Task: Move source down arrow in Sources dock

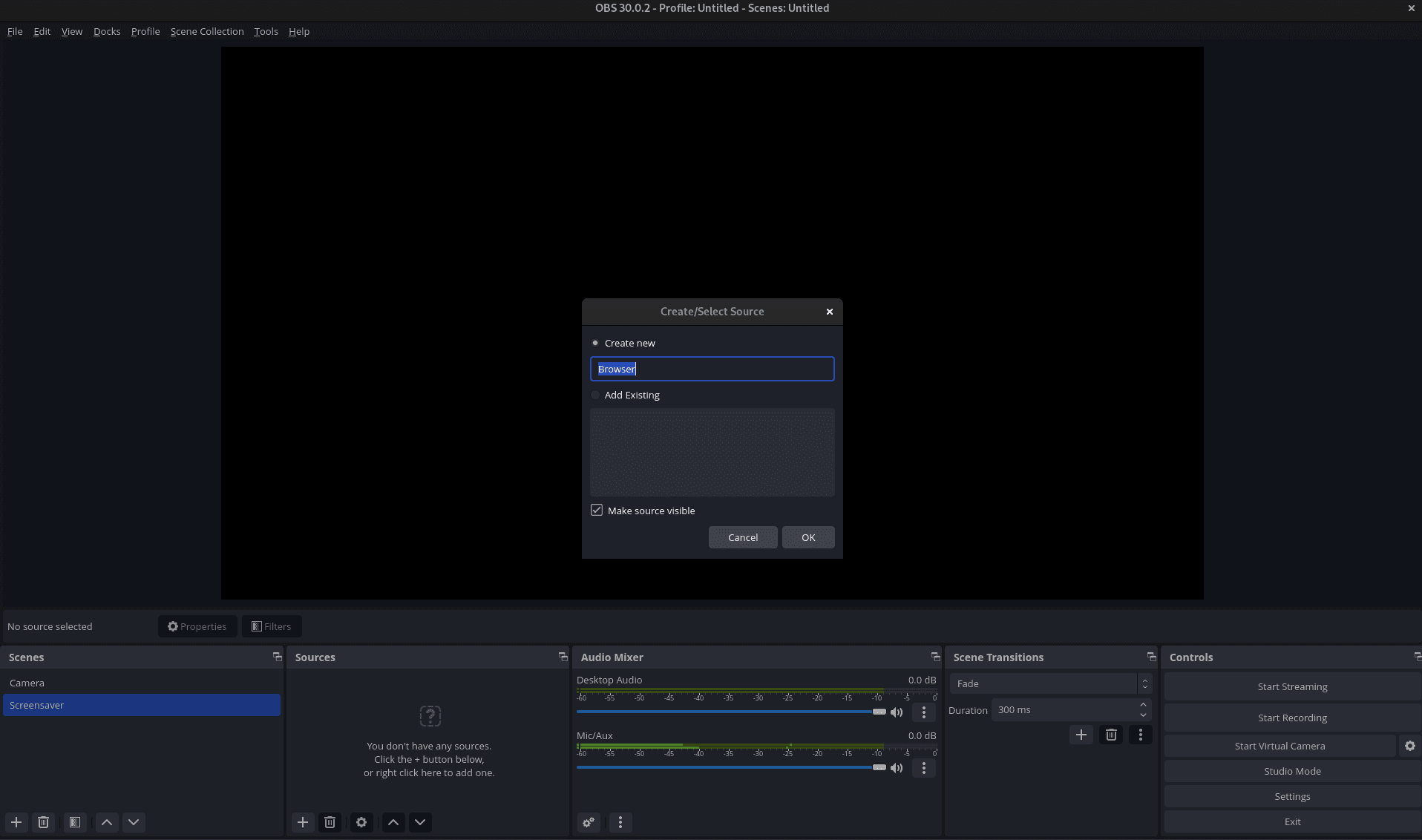Action: (420, 822)
